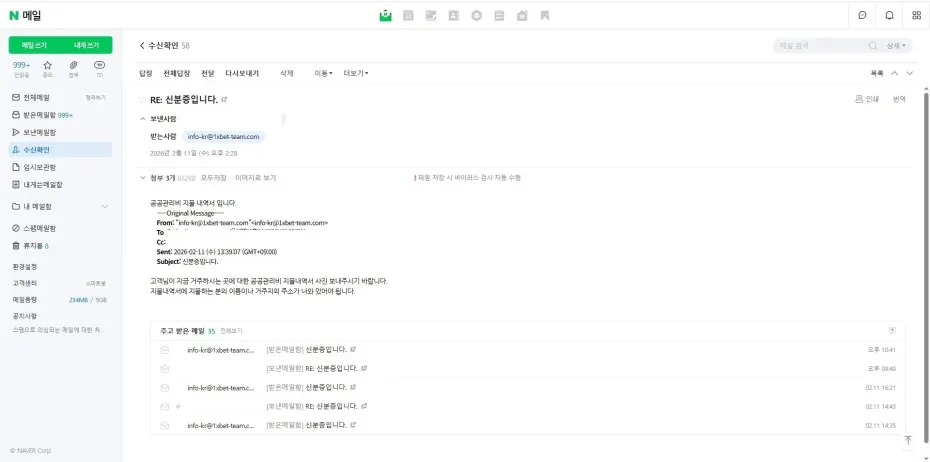Click the scroll-to-top arrow icon
The width and height of the screenshot is (930, 462).
(908, 439)
